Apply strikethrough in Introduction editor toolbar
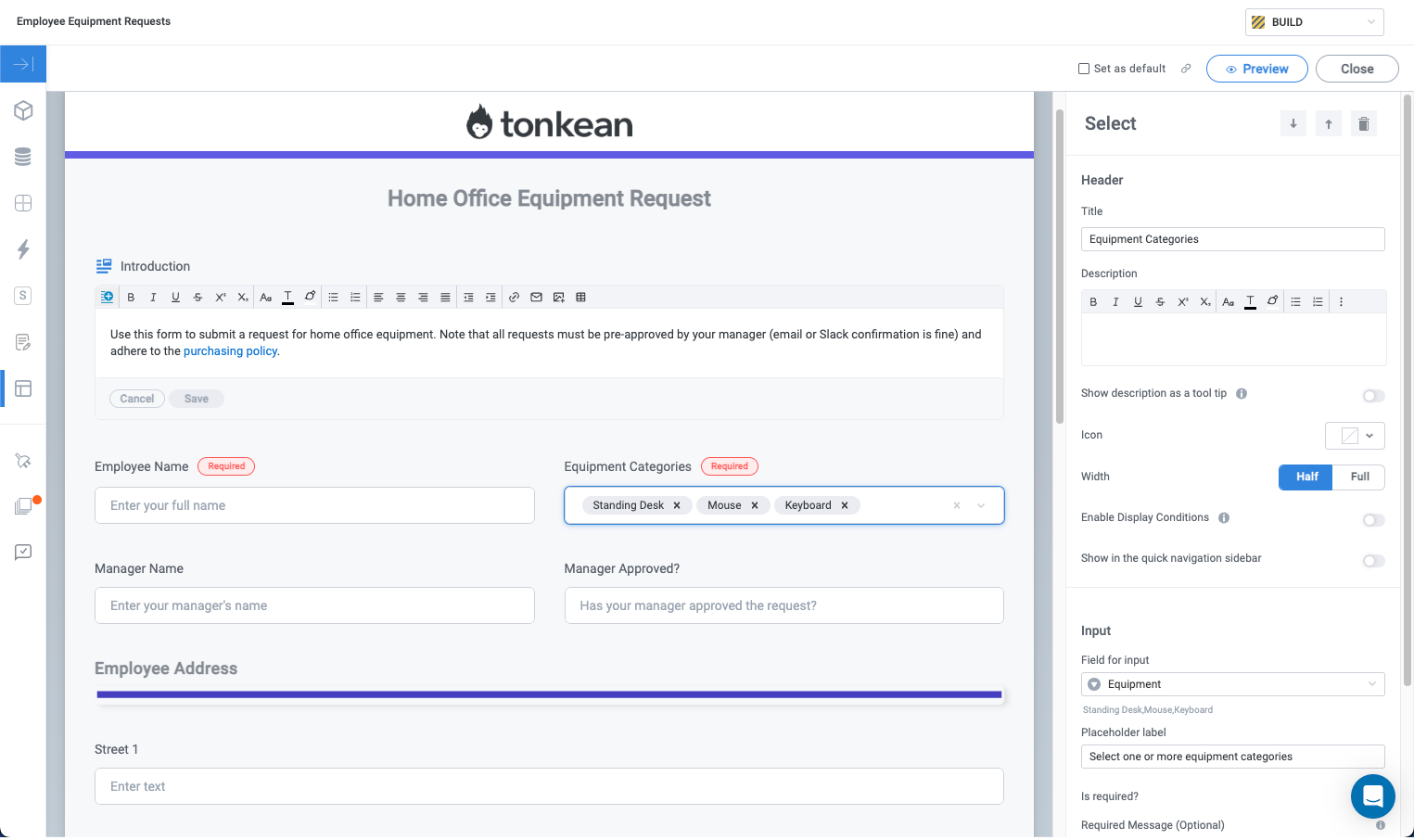This screenshot has height=840, width=1414. pyautogui.click(x=197, y=297)
